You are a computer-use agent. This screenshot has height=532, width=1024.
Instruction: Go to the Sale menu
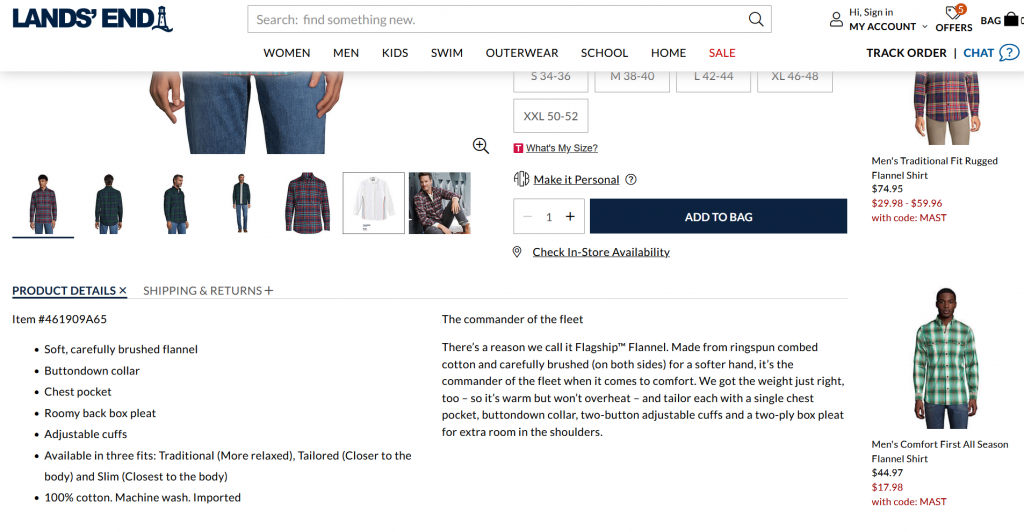click(722, 53)
